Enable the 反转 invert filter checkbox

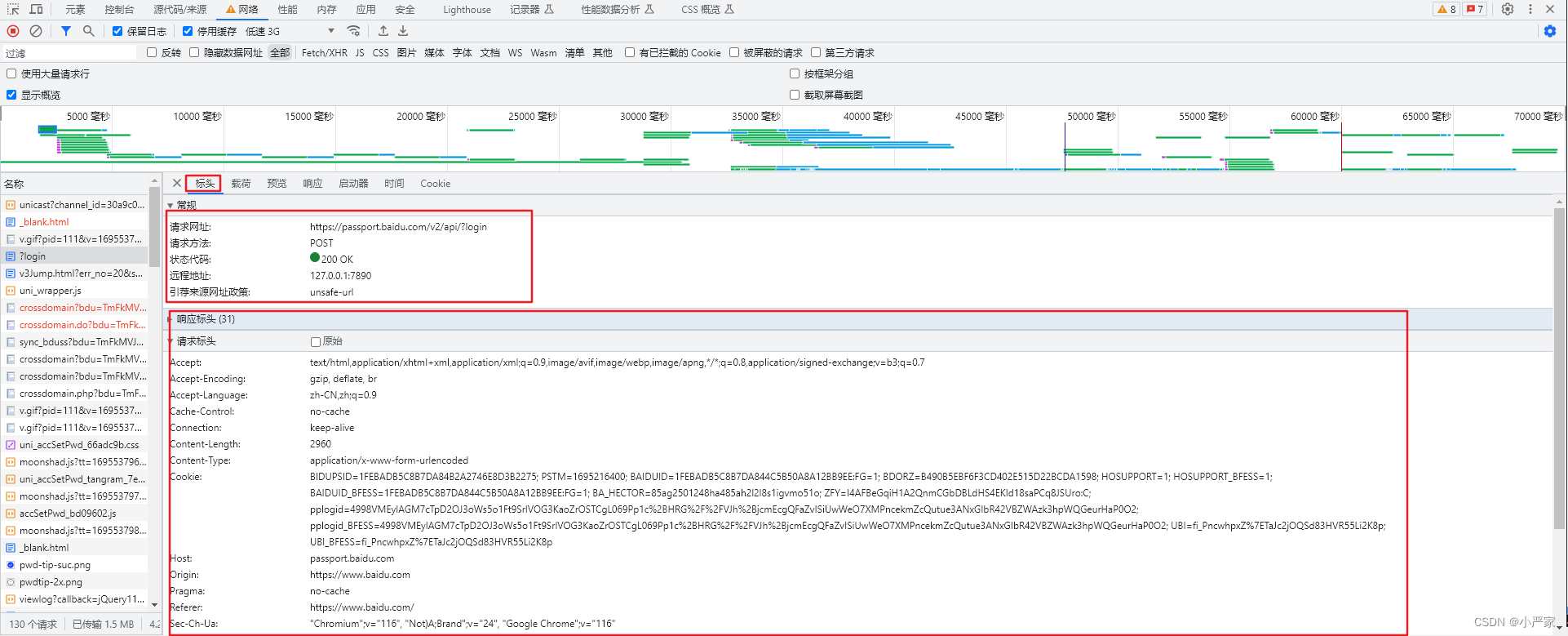pyautogui.click(x=152, y=52)
